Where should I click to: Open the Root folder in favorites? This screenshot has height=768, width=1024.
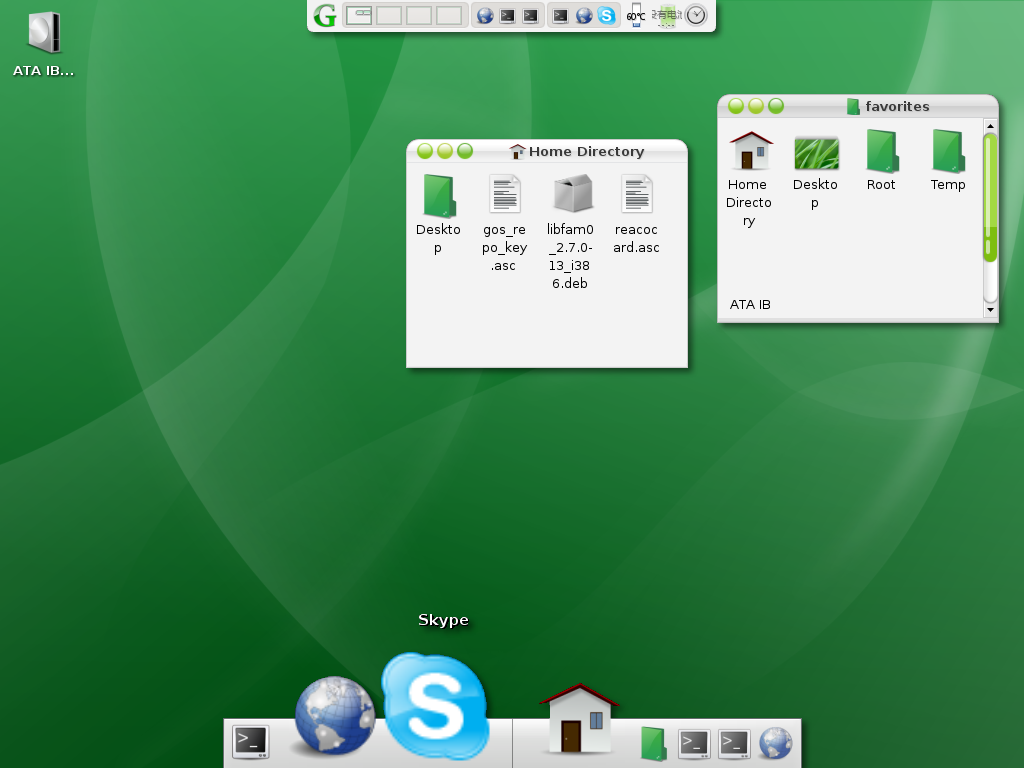click(x=881, y=160)
